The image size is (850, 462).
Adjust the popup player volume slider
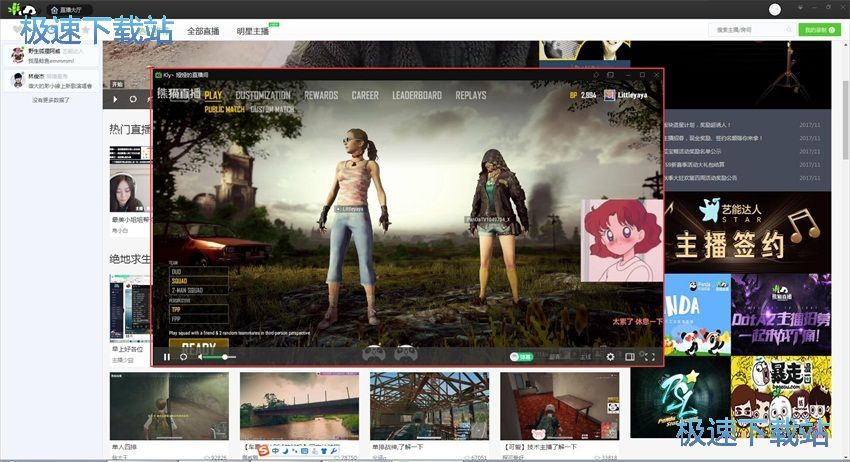220,357
